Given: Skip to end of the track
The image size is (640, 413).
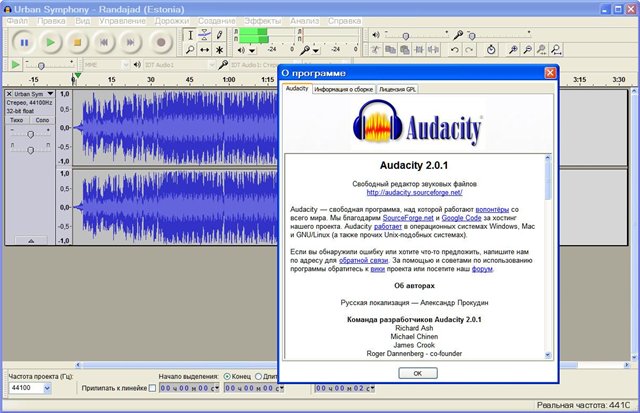Looking at the screenshot, I should pyautogui.click(x=131, y=42).
